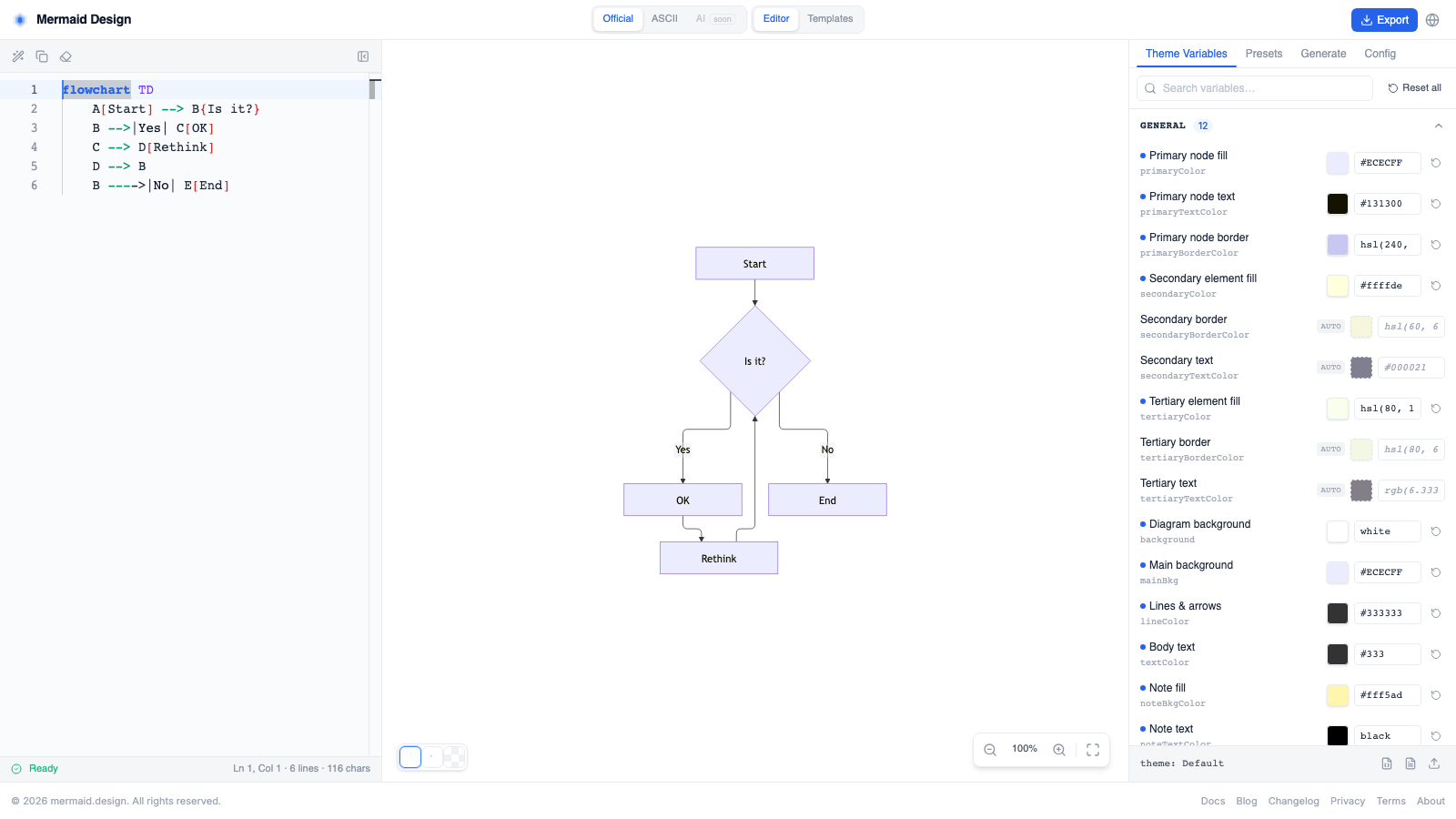Open the Changelog footer link
The image size is (1456, 819).
pyautogui.click(x=1293, y=802)
